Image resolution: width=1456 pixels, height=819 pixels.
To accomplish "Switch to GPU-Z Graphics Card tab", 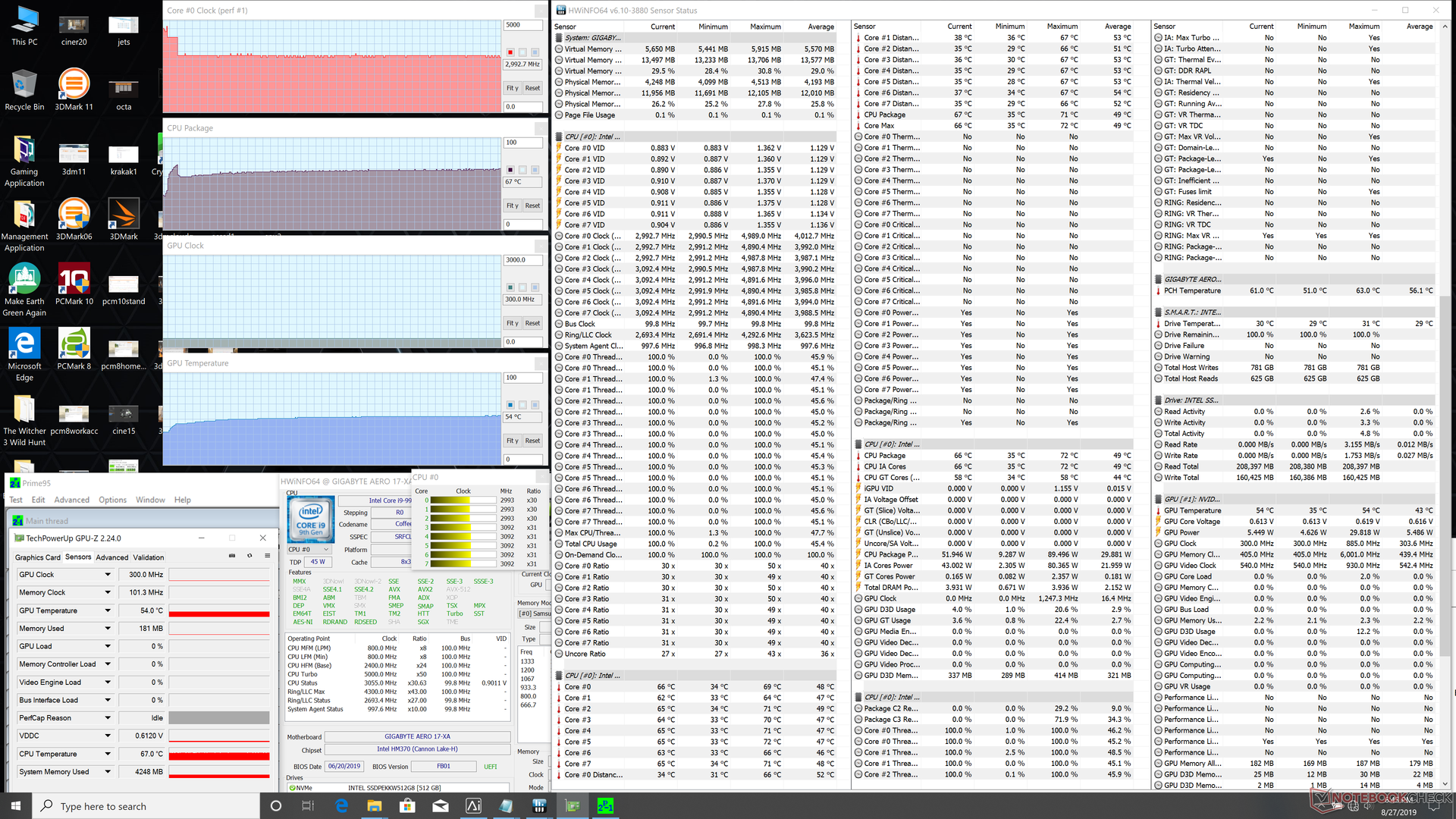I will (37, 557).
